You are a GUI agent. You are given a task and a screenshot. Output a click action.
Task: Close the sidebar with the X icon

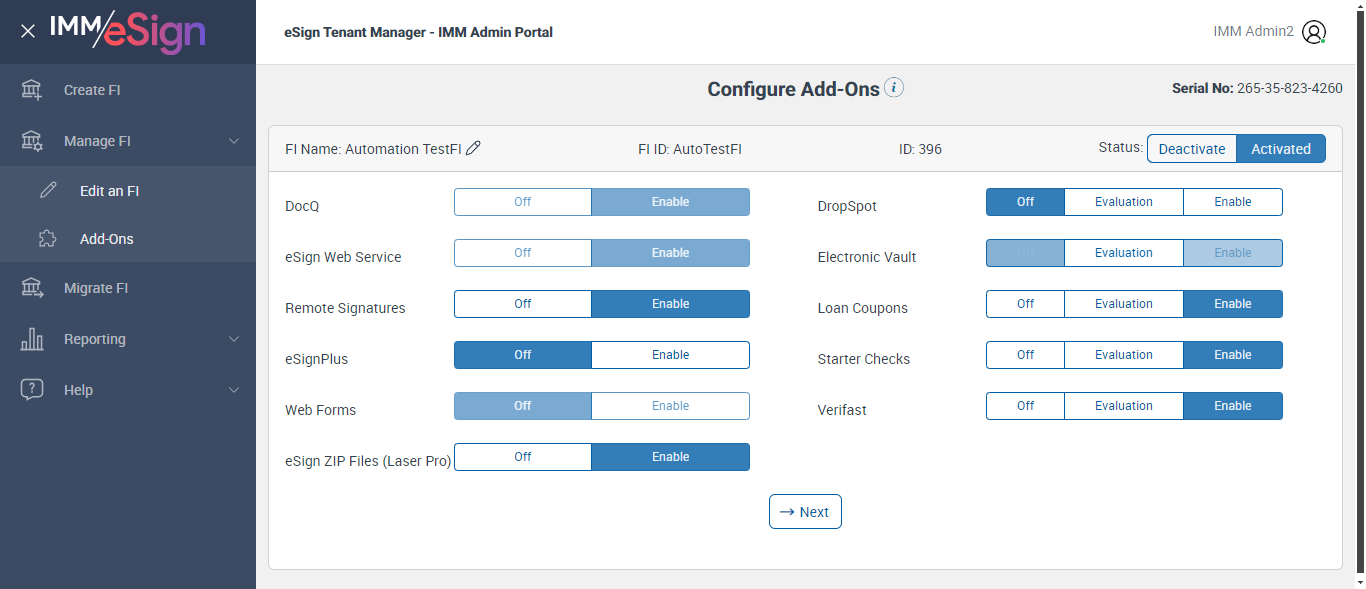[28, 31]
